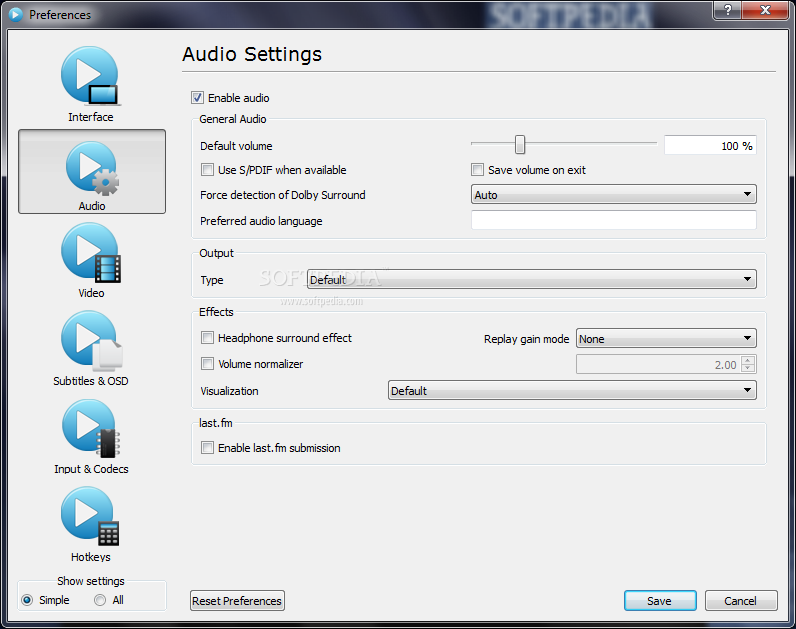This screenshot has height=629, width=796.
Task: Toggle the Enable audio checkbox
Action: 197,97
